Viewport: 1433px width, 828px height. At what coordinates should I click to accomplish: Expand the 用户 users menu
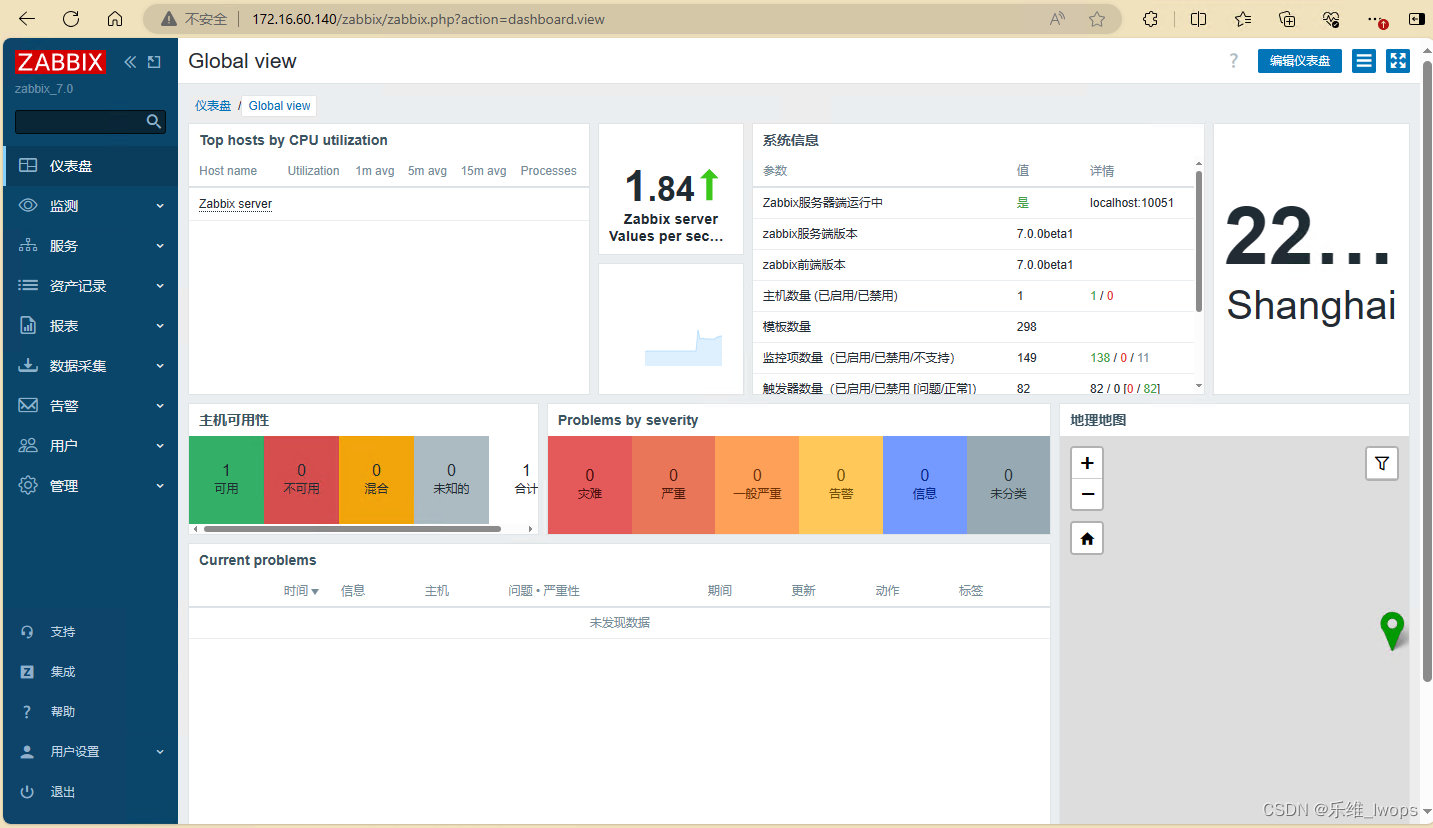(x=90, y=446)
